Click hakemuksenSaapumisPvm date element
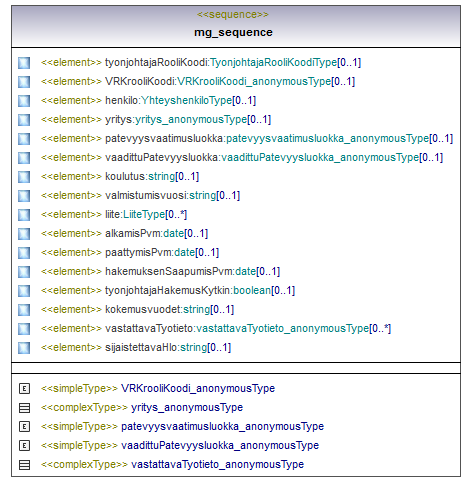This screenshot has height=481, width=471. tap(160, 271)
